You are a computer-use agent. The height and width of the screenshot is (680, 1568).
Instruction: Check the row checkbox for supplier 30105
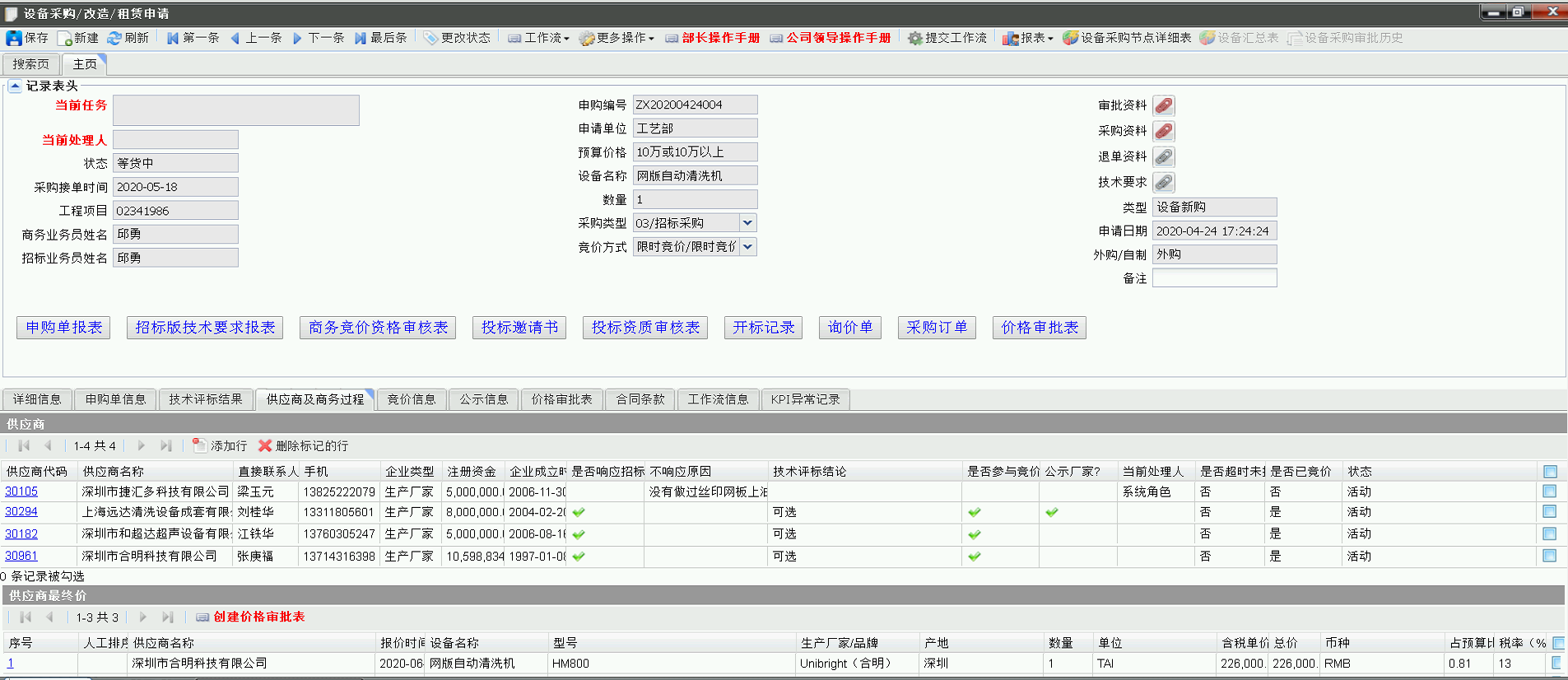[x=1550, y=491]
